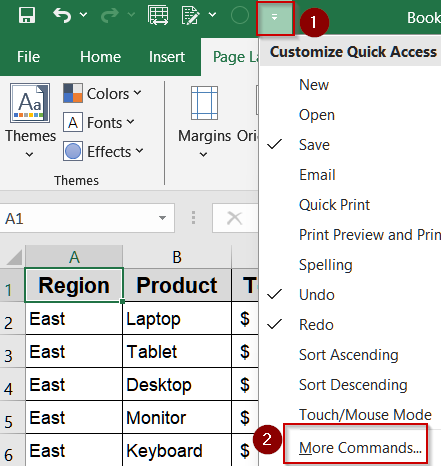Enable Sort Ascending in the menu

(351, 355)
